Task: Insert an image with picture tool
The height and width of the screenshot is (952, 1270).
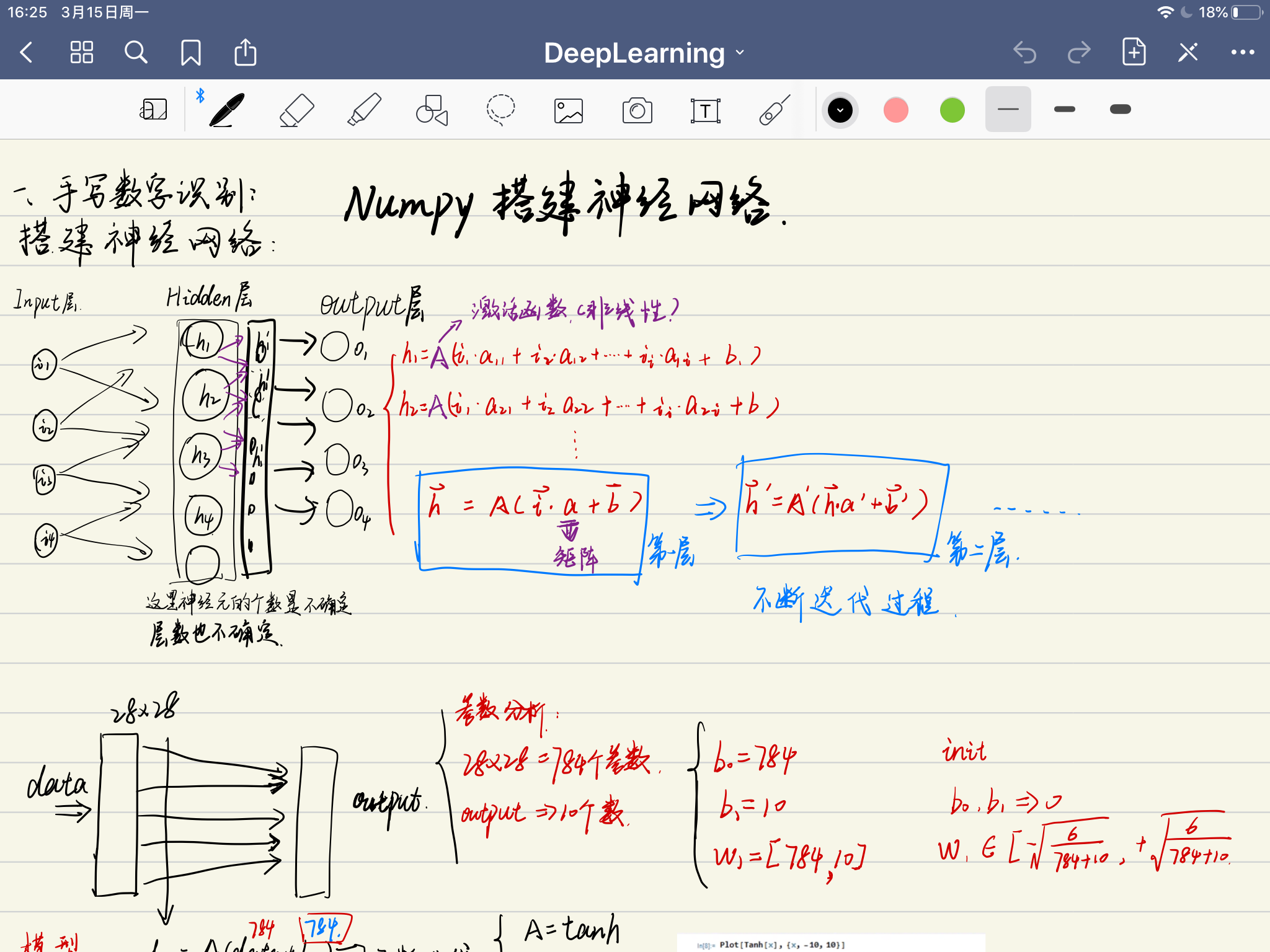Action: point(569,111)
